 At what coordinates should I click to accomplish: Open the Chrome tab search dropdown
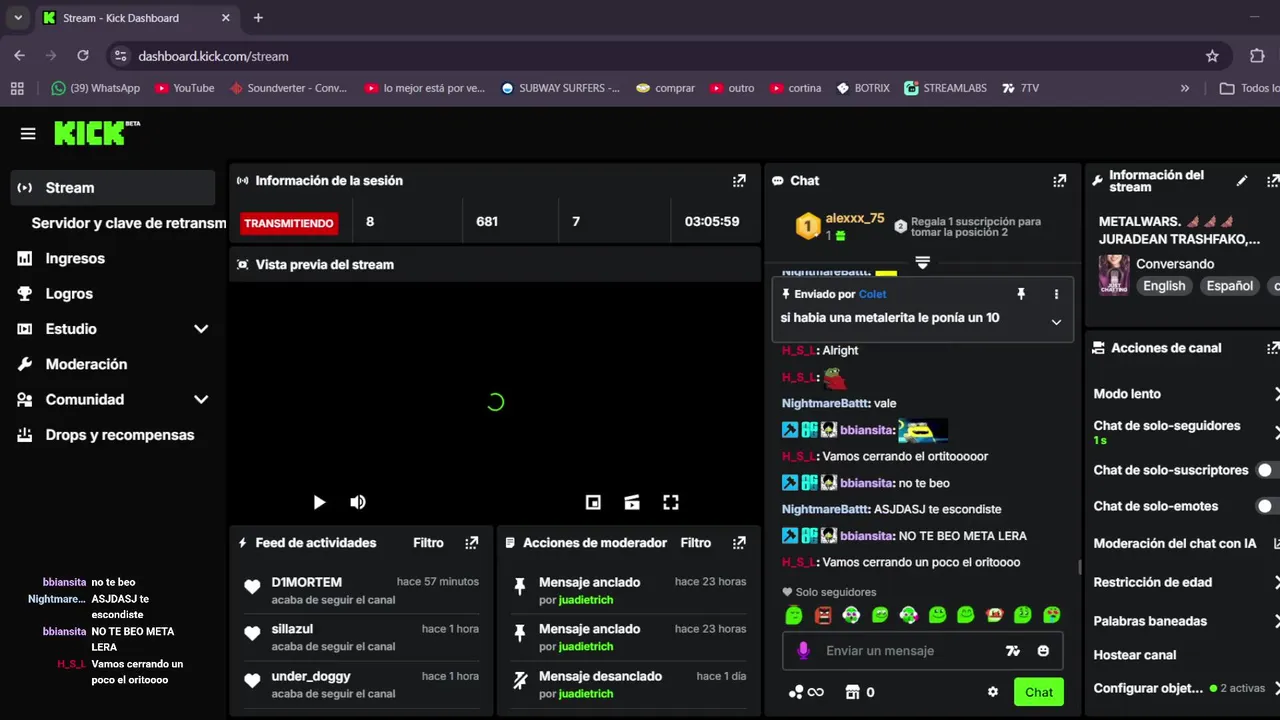18,18
